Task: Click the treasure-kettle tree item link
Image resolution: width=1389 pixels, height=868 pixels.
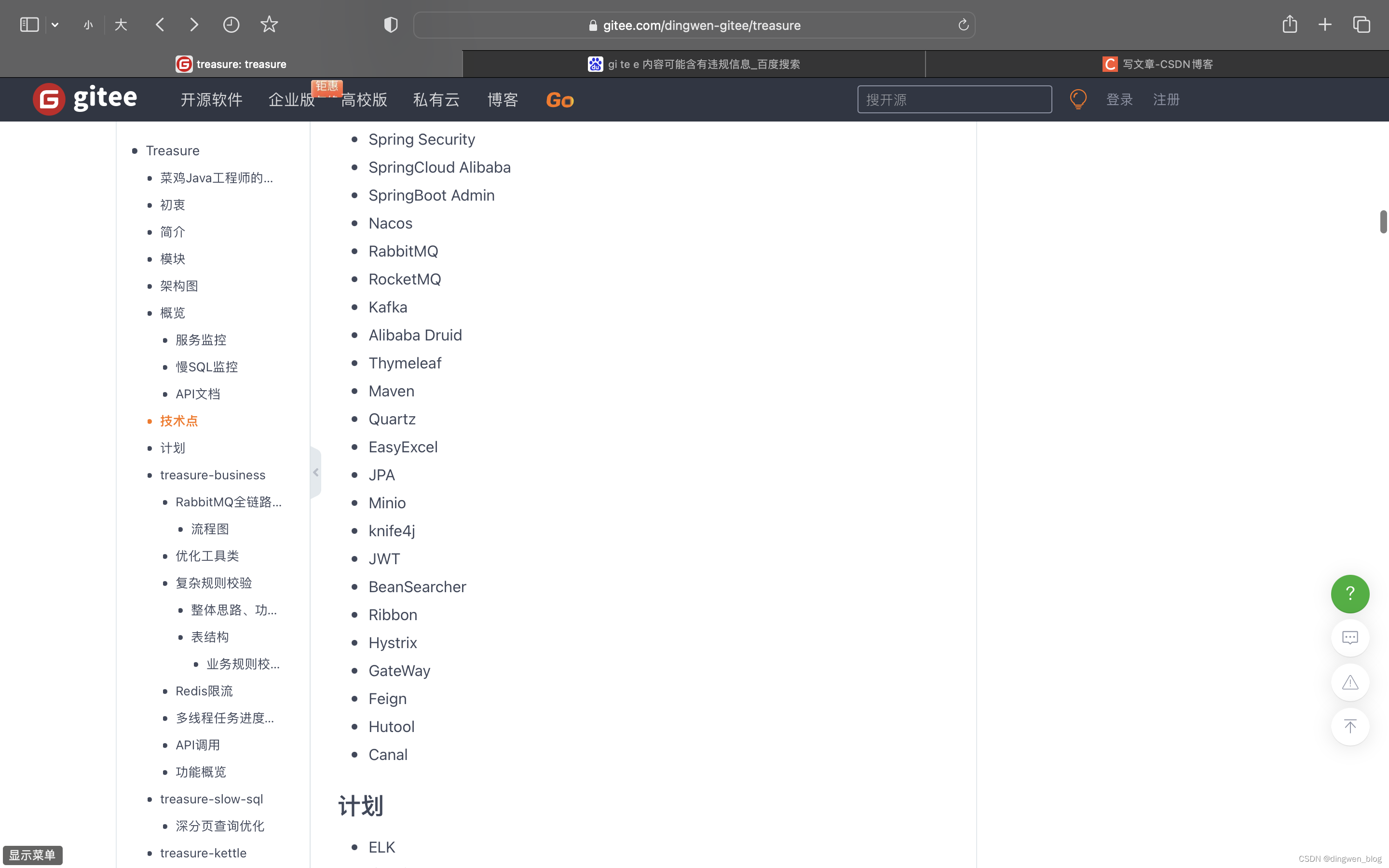Action: click(x=204, y=852)
